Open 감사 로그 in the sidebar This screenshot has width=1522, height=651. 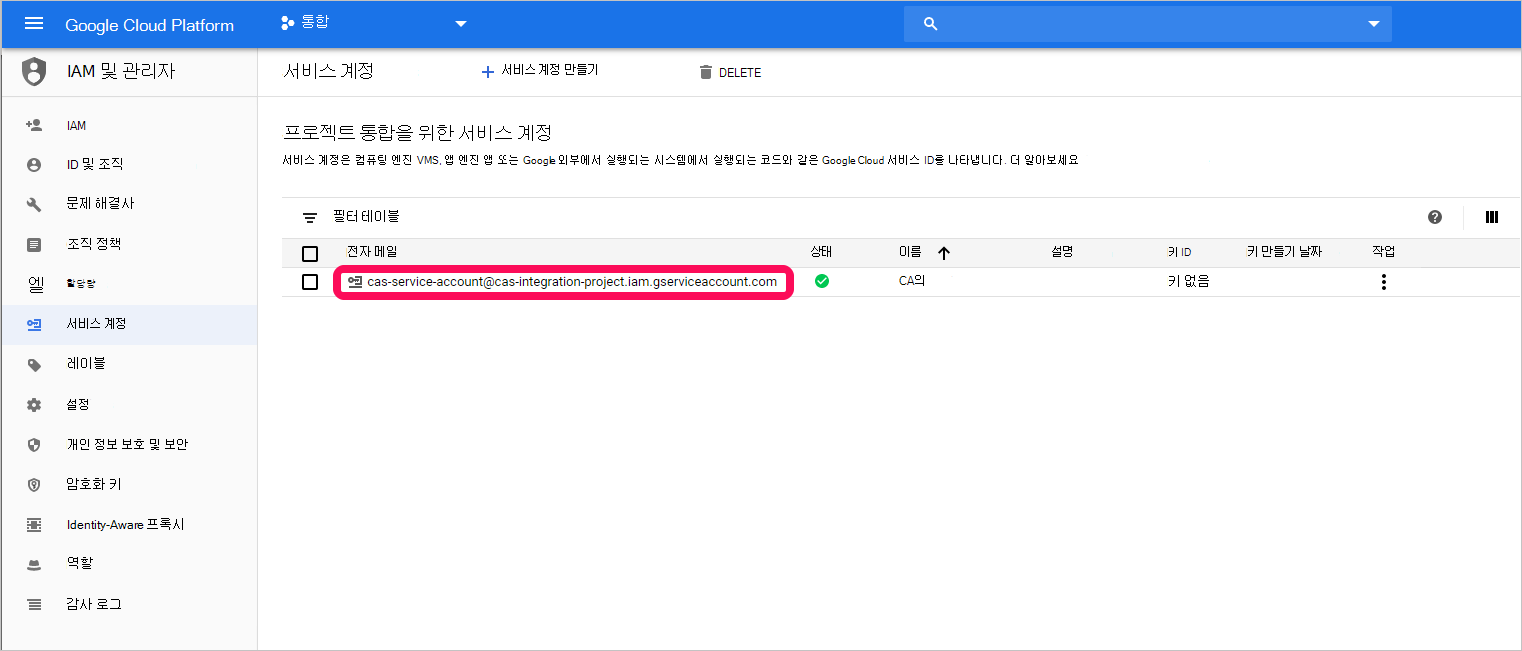point(94,604)
